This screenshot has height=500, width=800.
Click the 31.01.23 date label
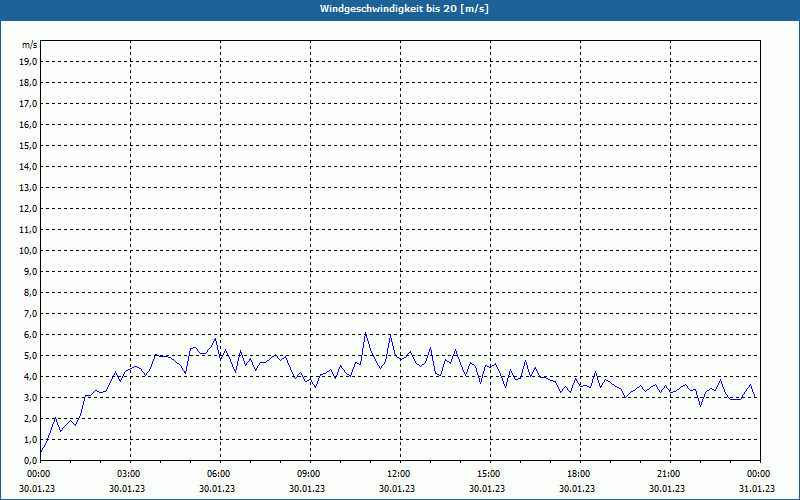click(757, 488)
